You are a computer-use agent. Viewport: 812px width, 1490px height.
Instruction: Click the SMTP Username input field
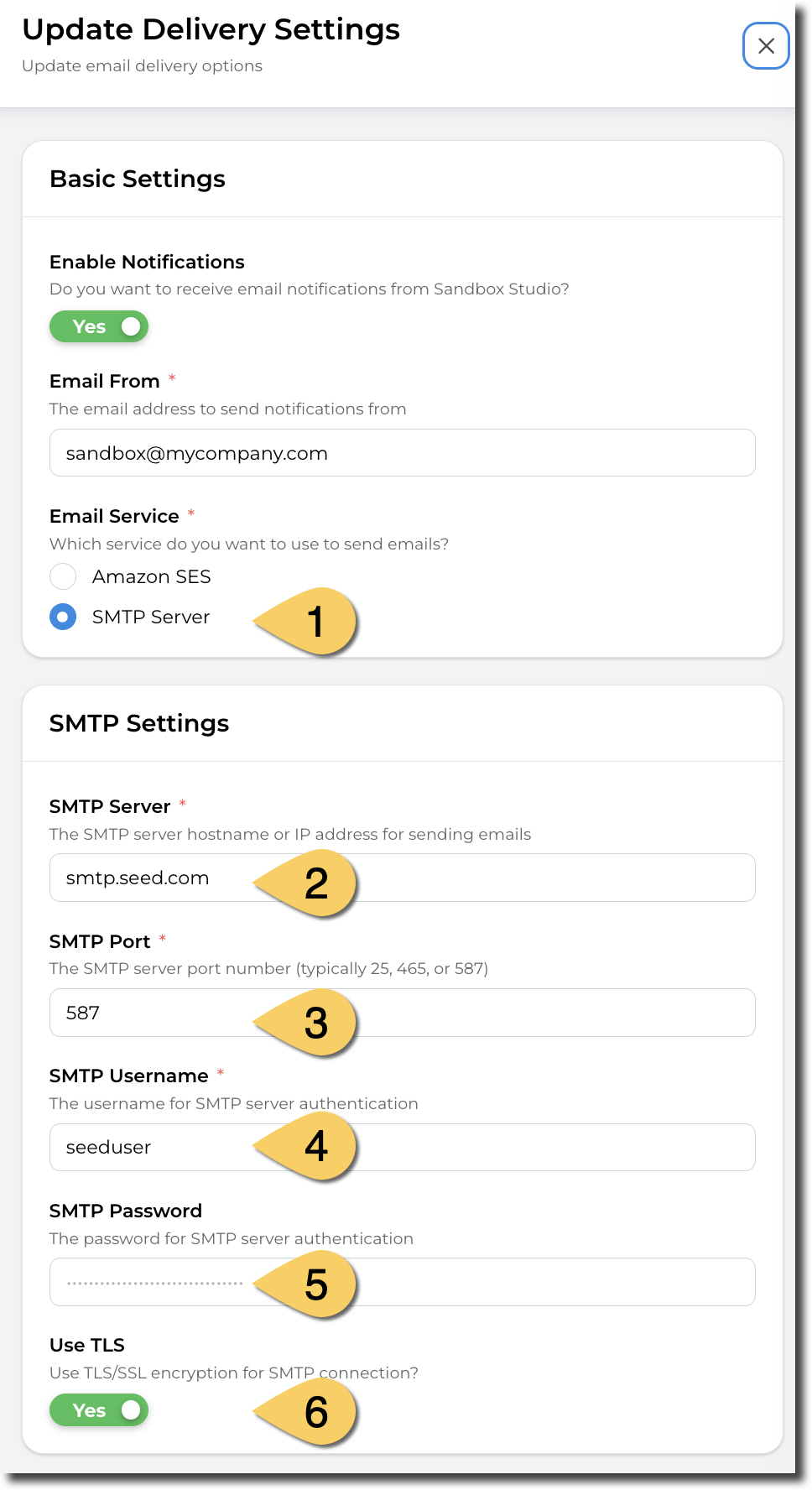403,1147
